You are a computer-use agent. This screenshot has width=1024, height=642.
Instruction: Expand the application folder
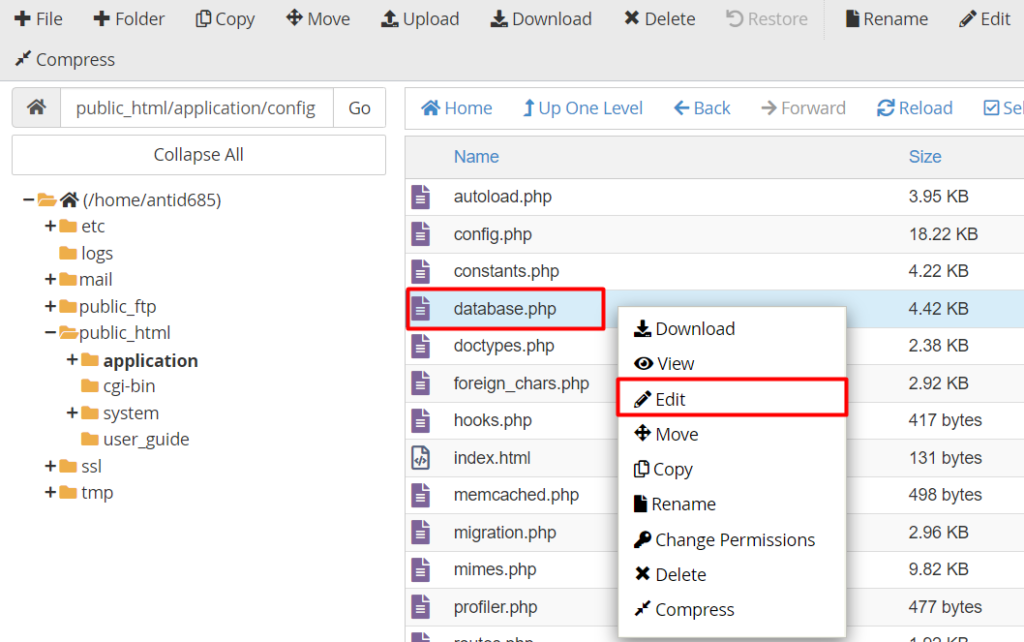[x=72, y=360]
